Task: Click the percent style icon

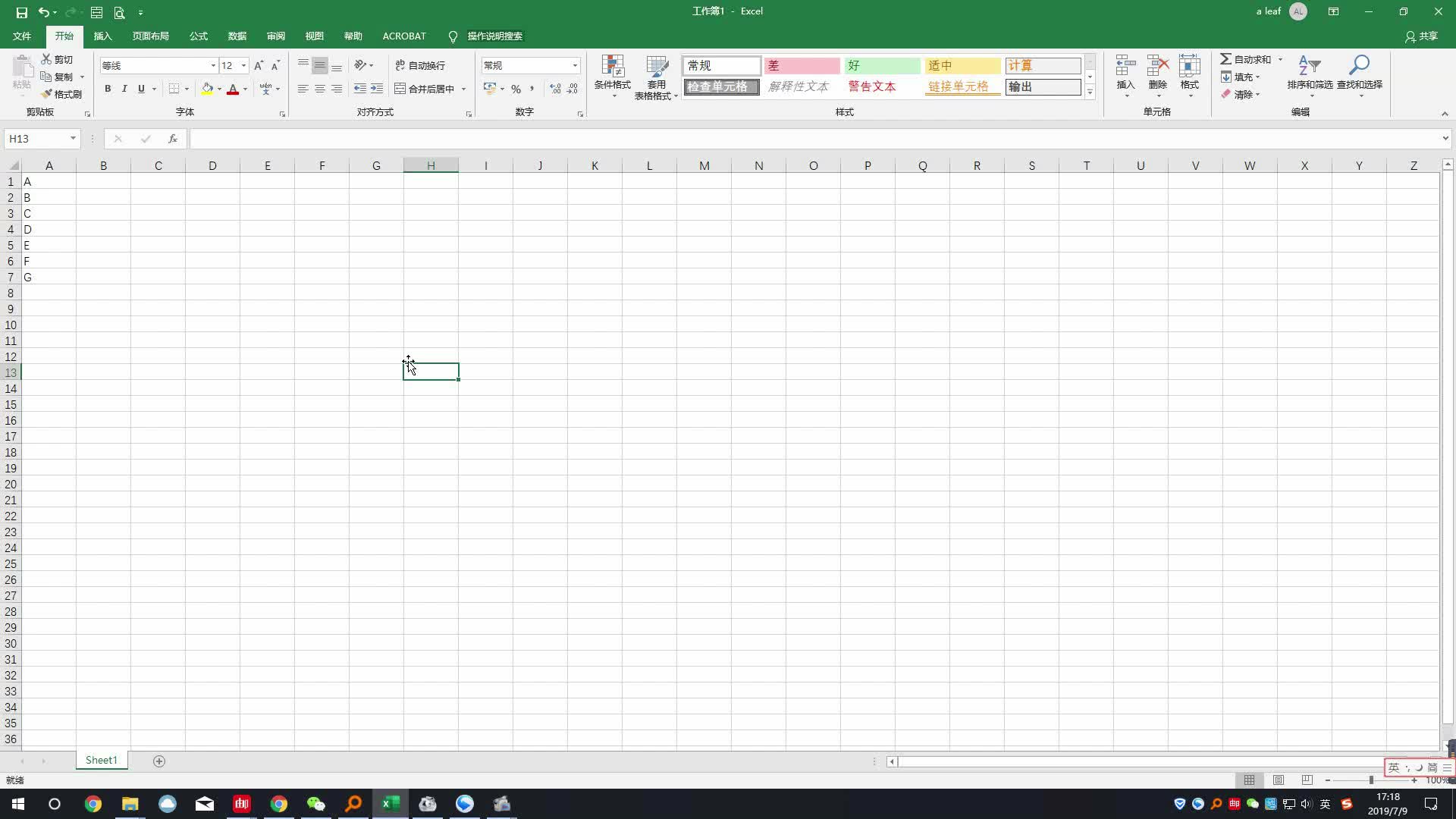Action: (516, 89)
